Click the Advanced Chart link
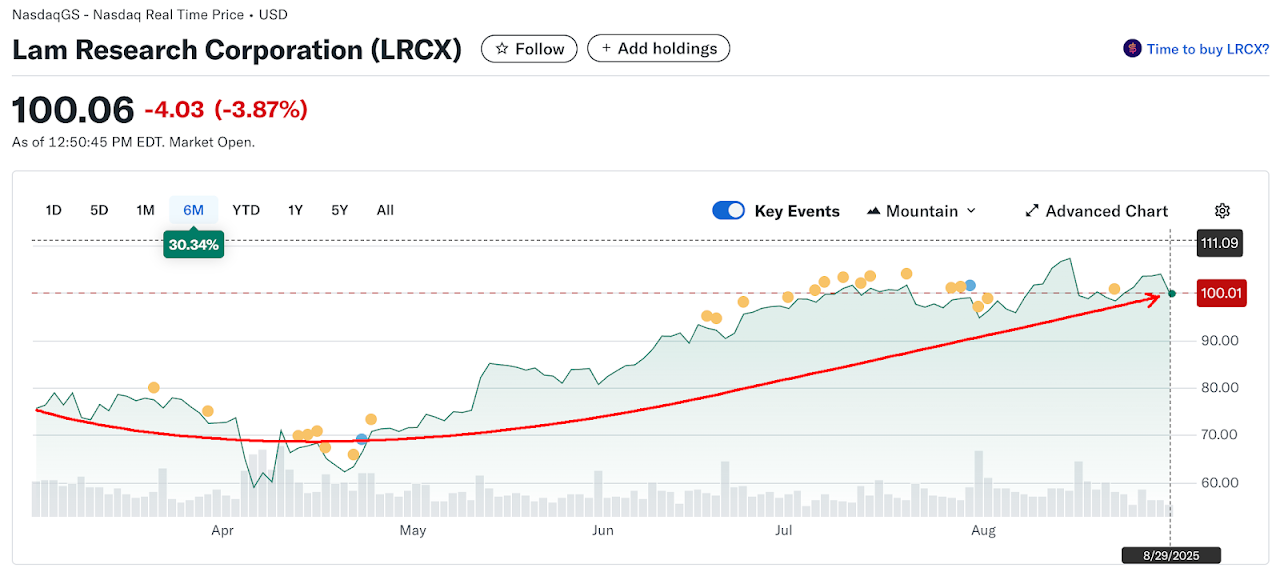The image size is (1280, 572). click(x=1106, y=211)
